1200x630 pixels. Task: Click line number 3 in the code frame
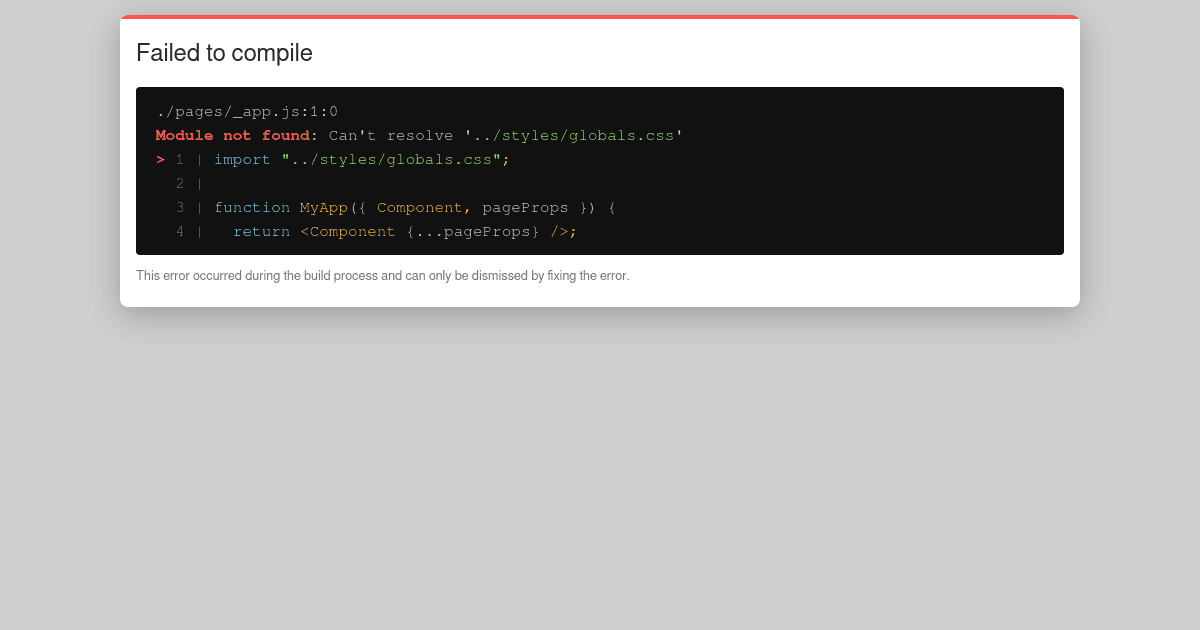coord(180,207)
